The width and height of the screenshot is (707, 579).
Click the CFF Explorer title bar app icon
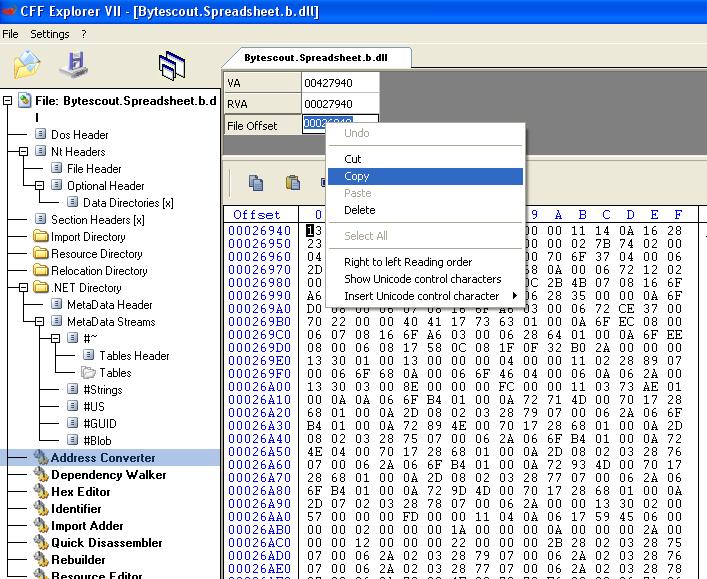pos(8,10)
